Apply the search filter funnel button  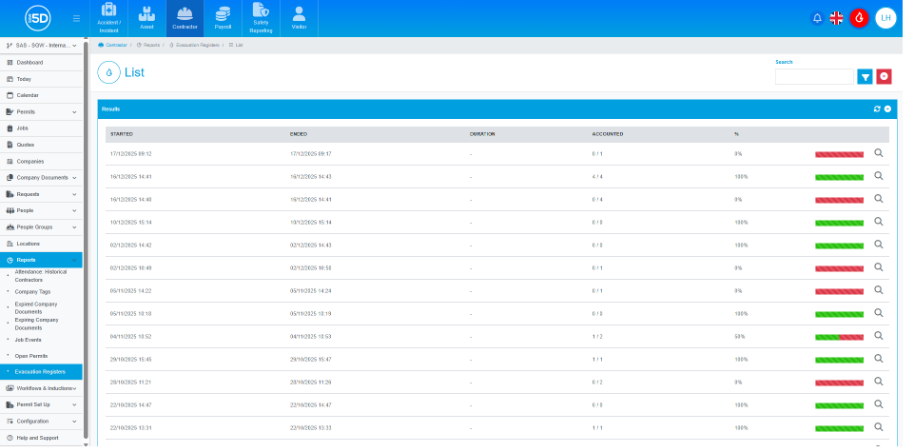pos(865,77)
